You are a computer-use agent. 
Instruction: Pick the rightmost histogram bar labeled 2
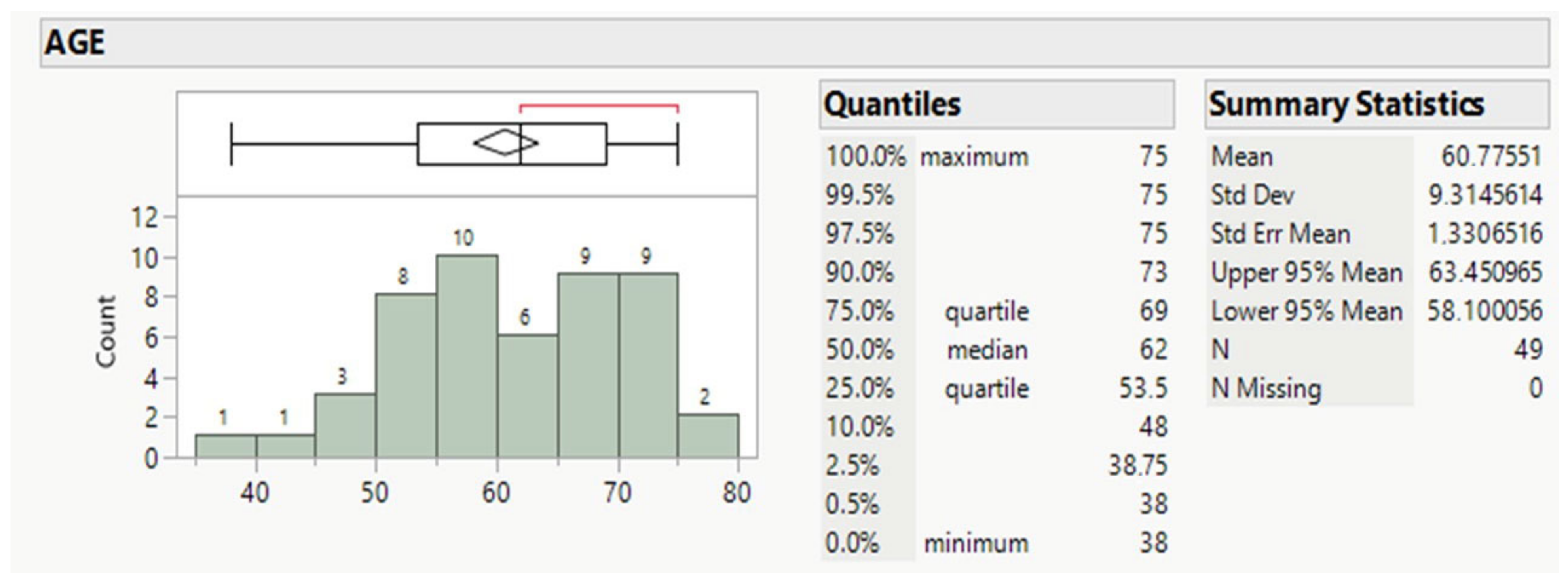click(708, 436)
